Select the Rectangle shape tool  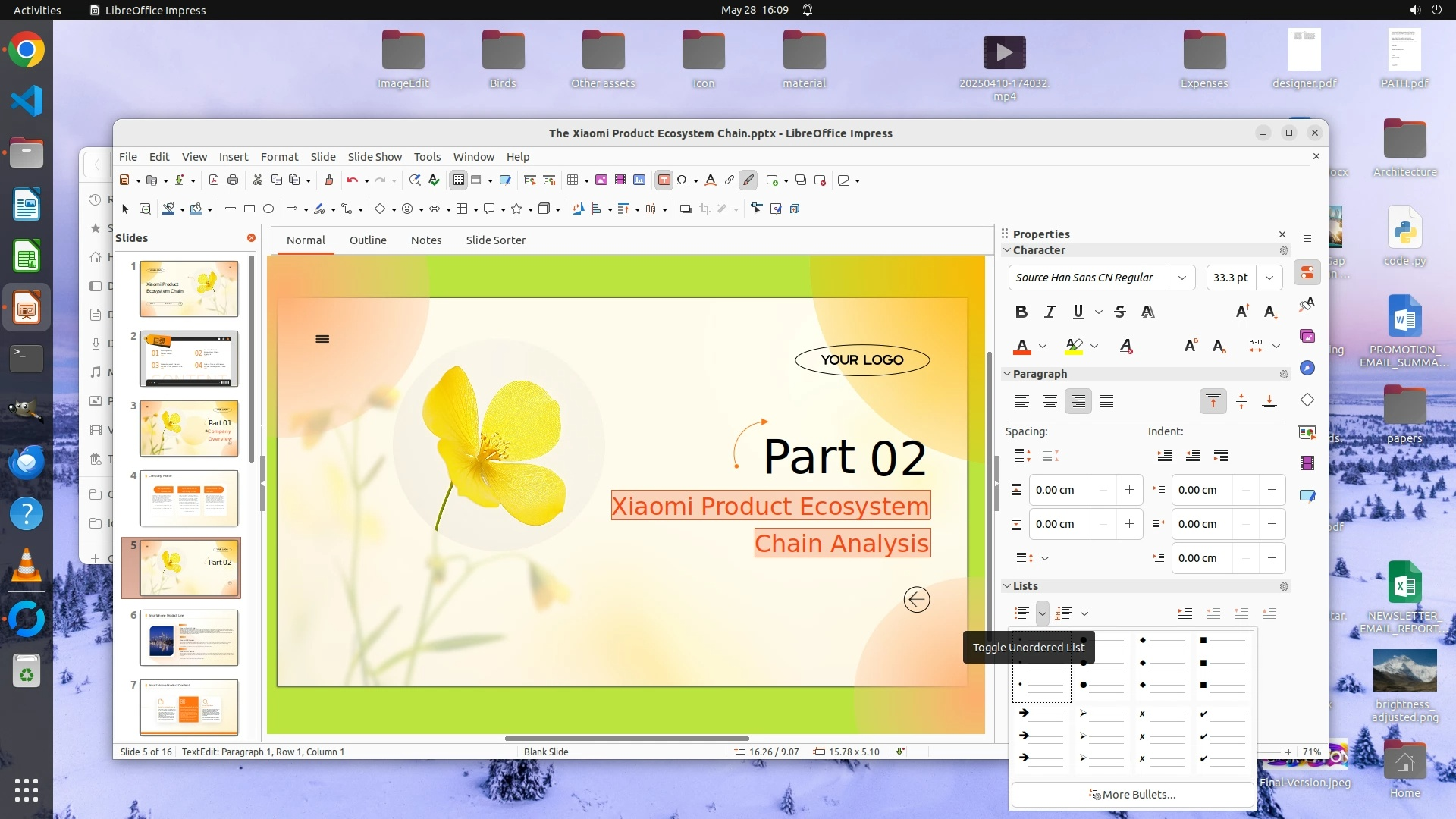click(x=249, y=209)
